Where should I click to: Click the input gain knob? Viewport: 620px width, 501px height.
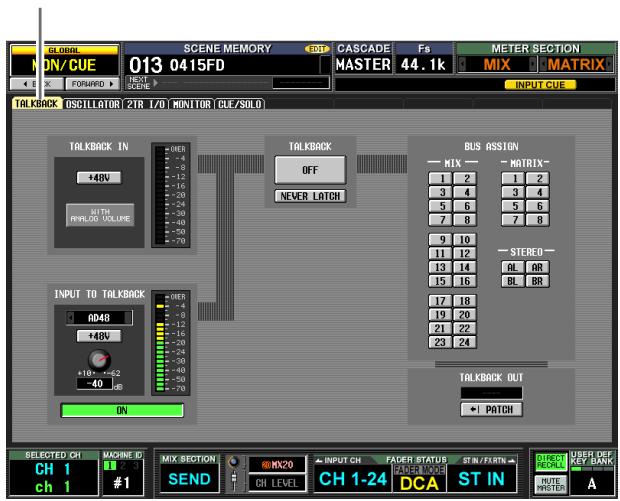coord(99,360)
